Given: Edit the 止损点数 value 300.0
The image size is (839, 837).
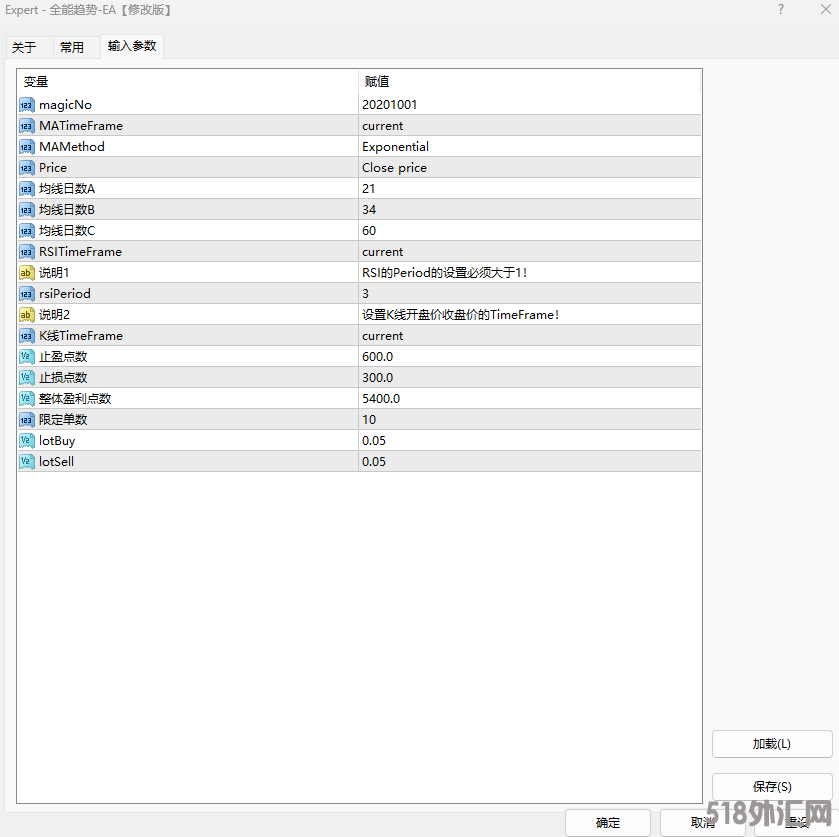Looking at the screenshot, I should tap(529, 378).
